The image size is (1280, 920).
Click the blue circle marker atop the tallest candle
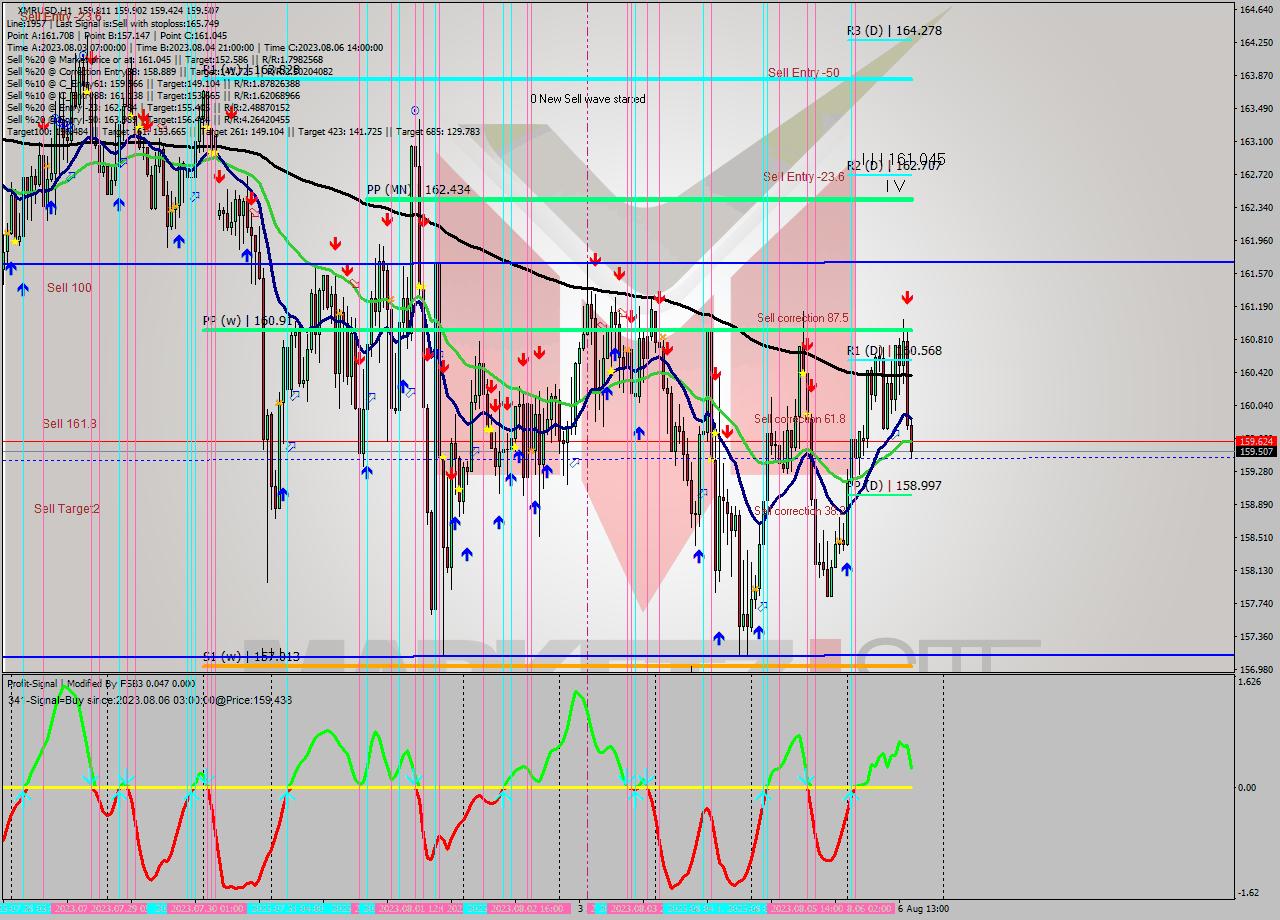[x=415, y=110]
